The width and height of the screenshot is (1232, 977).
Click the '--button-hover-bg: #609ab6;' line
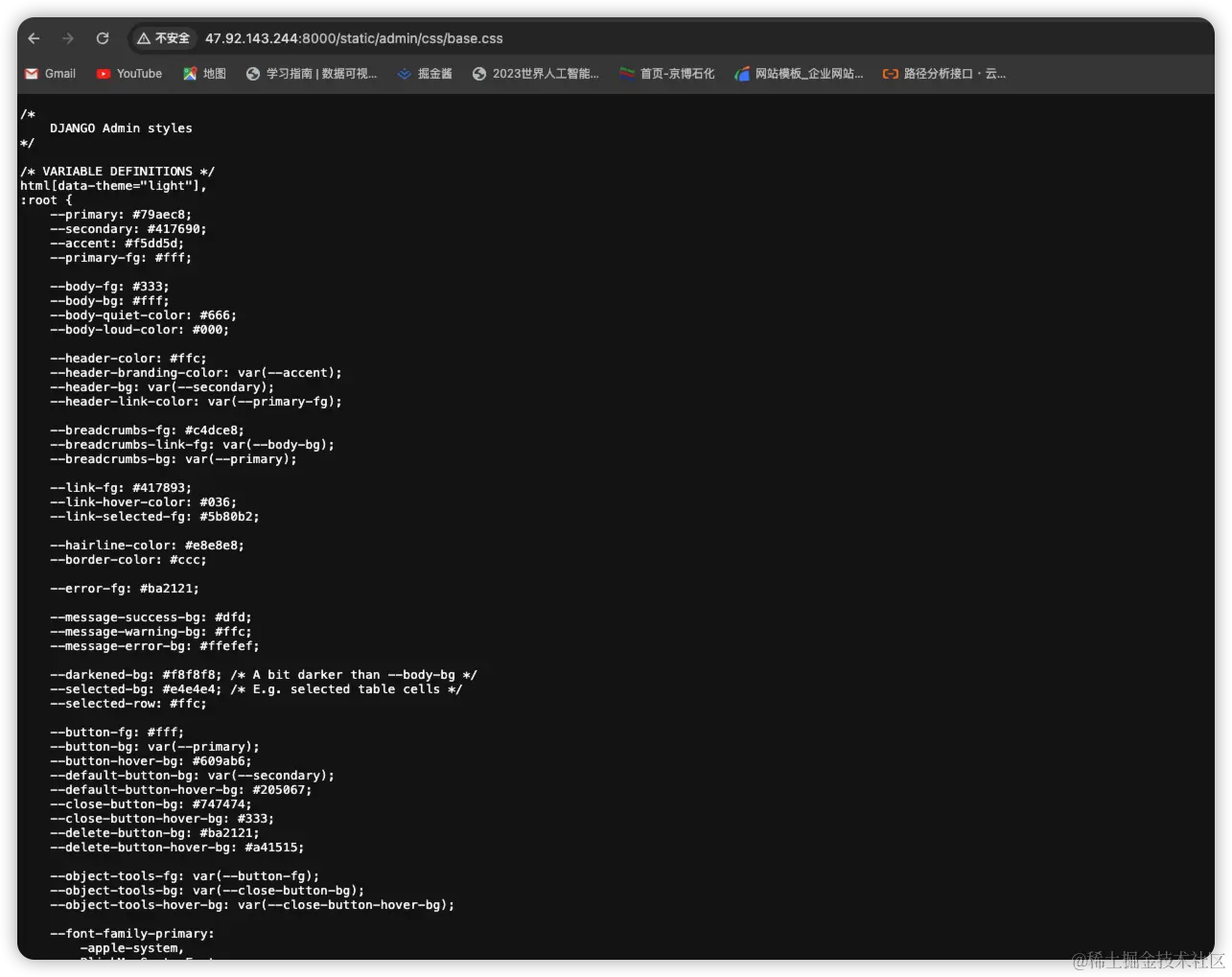click(151, 761)
